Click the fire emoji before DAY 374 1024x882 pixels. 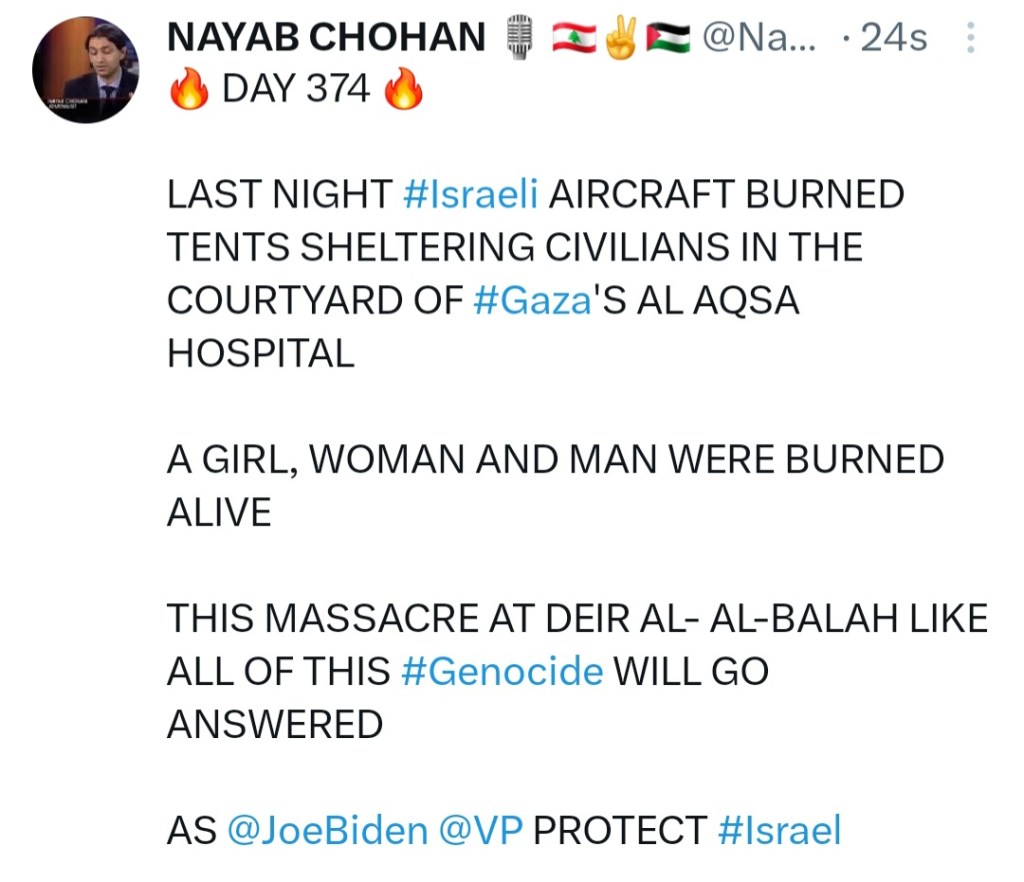(187, 91)
